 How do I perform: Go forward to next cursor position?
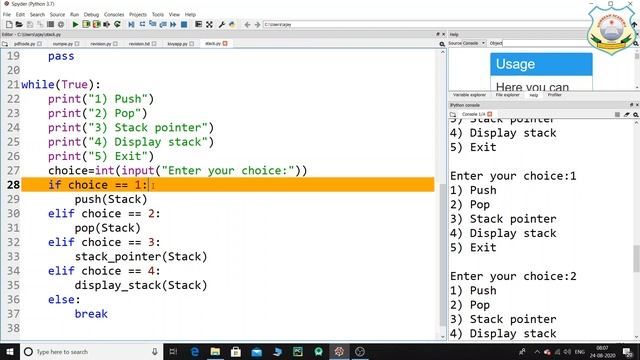pos(257,24)
